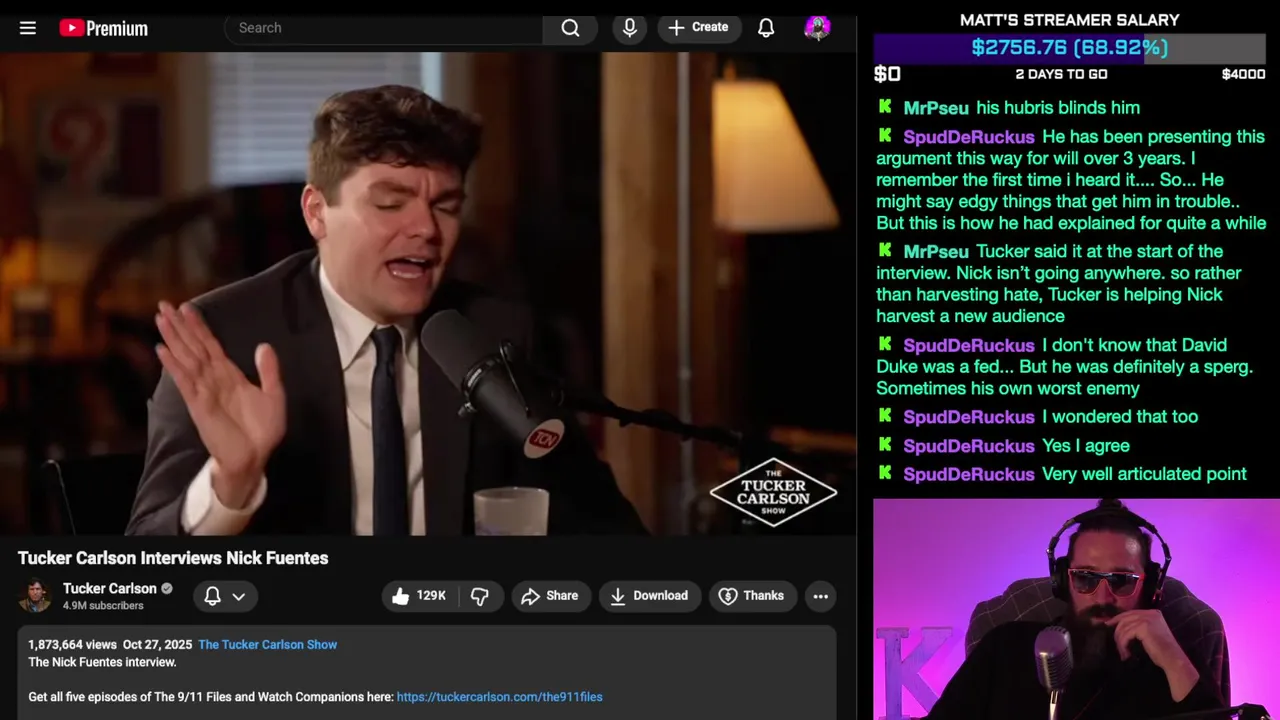Open the account avatar menu
1280x720 pixels.
coord(818,28)
